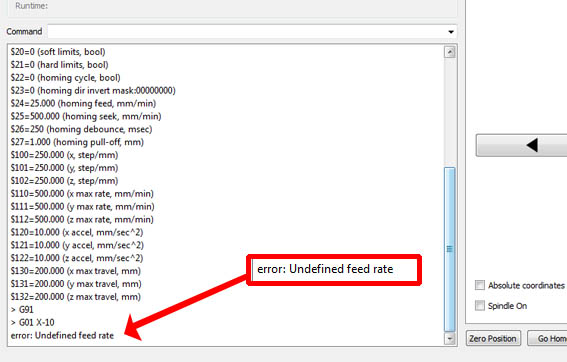The image size is (567, 362).
Task: Click the Runtime label
Action: point(31,6)
